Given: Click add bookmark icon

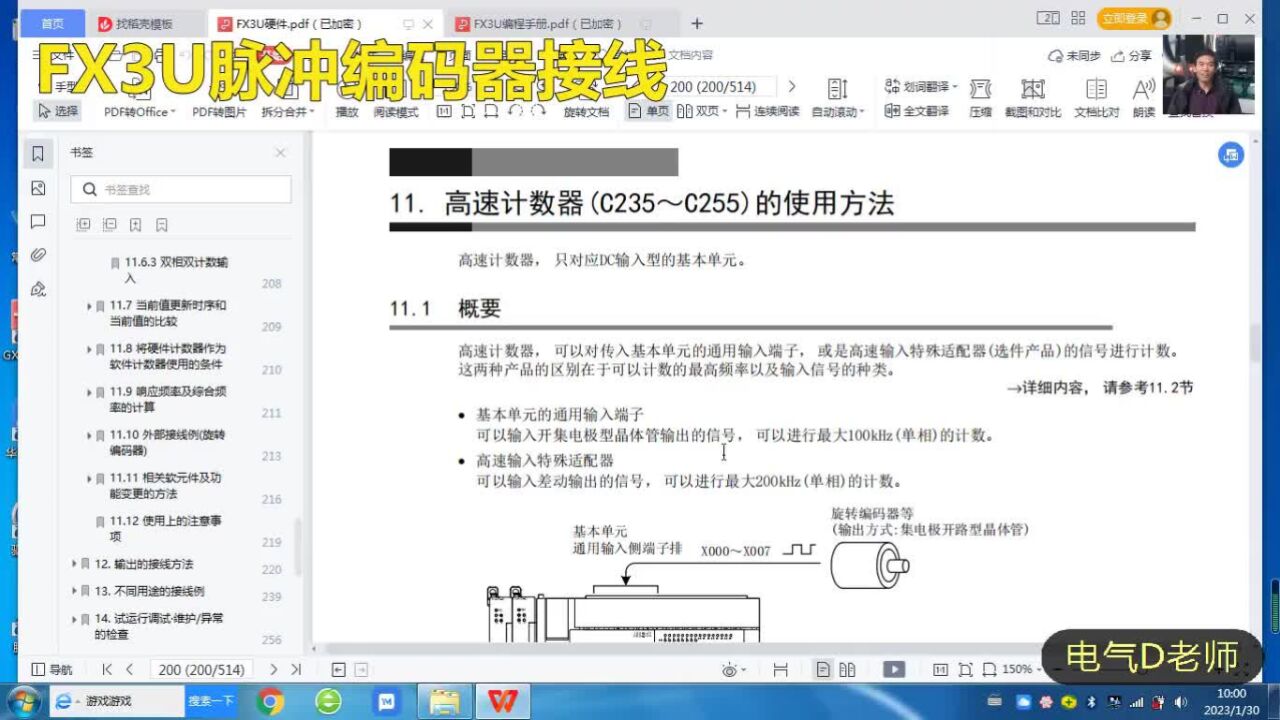Looking at the screenshot, I should (136, 225).
